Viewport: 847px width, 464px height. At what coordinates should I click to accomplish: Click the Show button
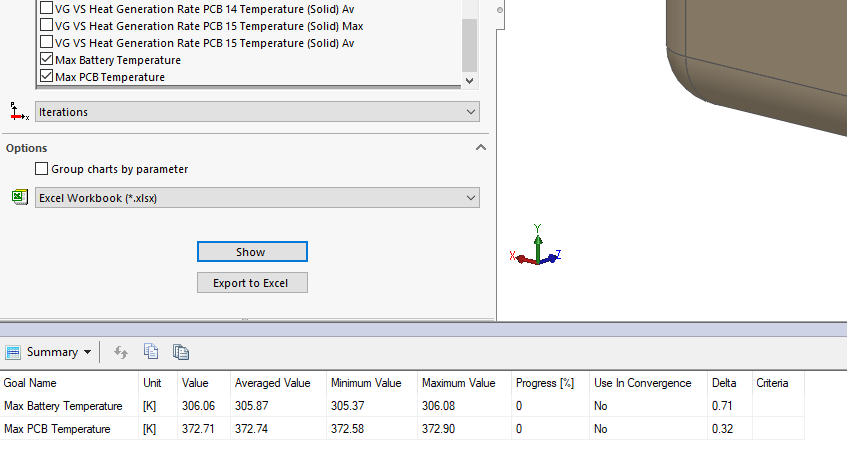coord(252,252)
